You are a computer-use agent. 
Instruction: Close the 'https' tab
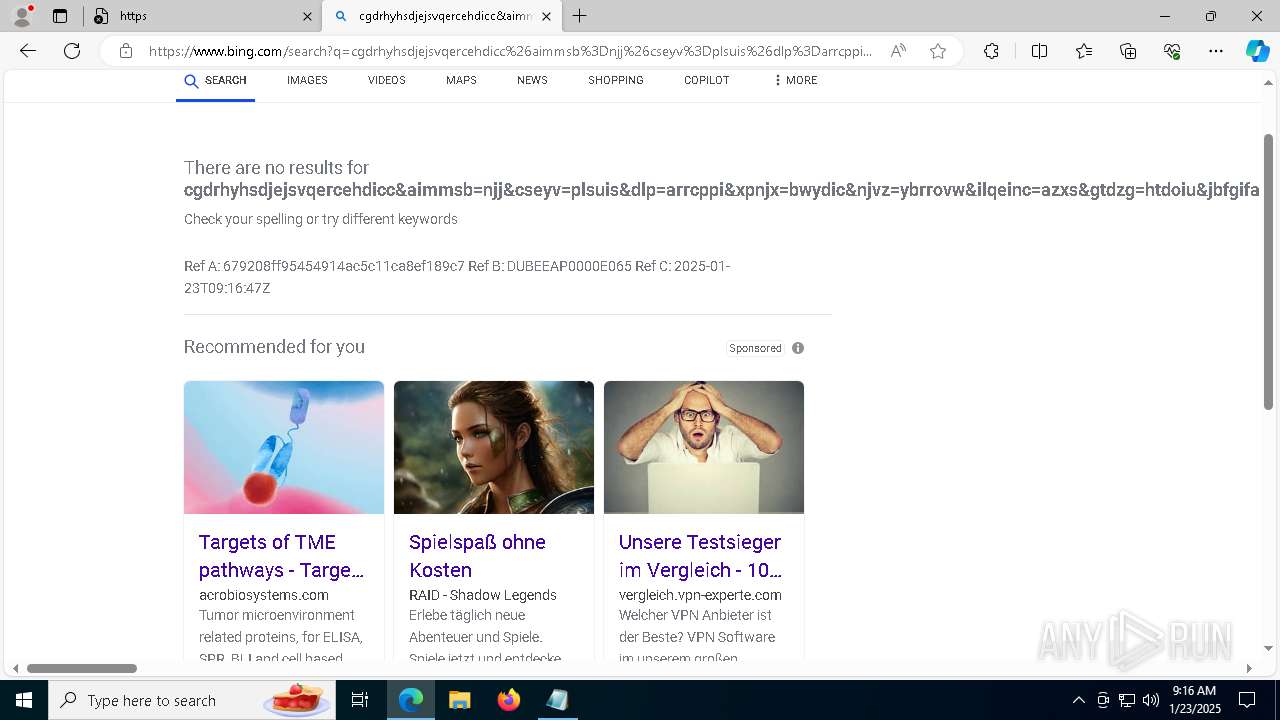pyautogui.click(x=307, y=16)
